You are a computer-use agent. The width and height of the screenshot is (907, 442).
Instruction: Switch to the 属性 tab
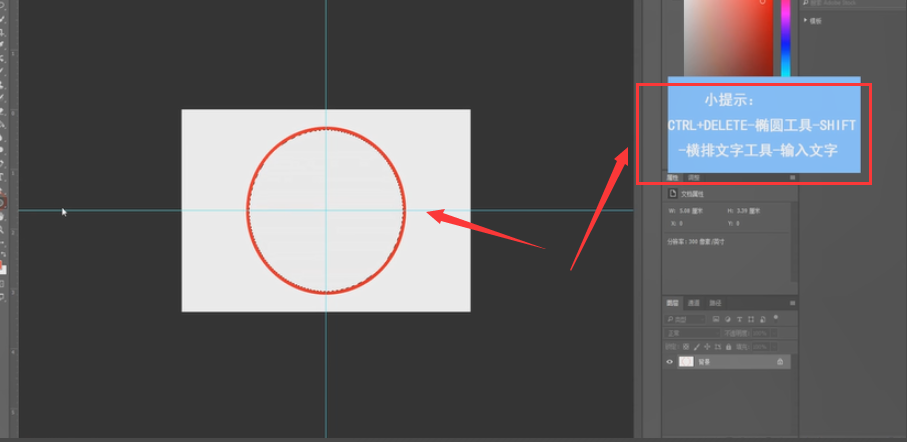673,178
